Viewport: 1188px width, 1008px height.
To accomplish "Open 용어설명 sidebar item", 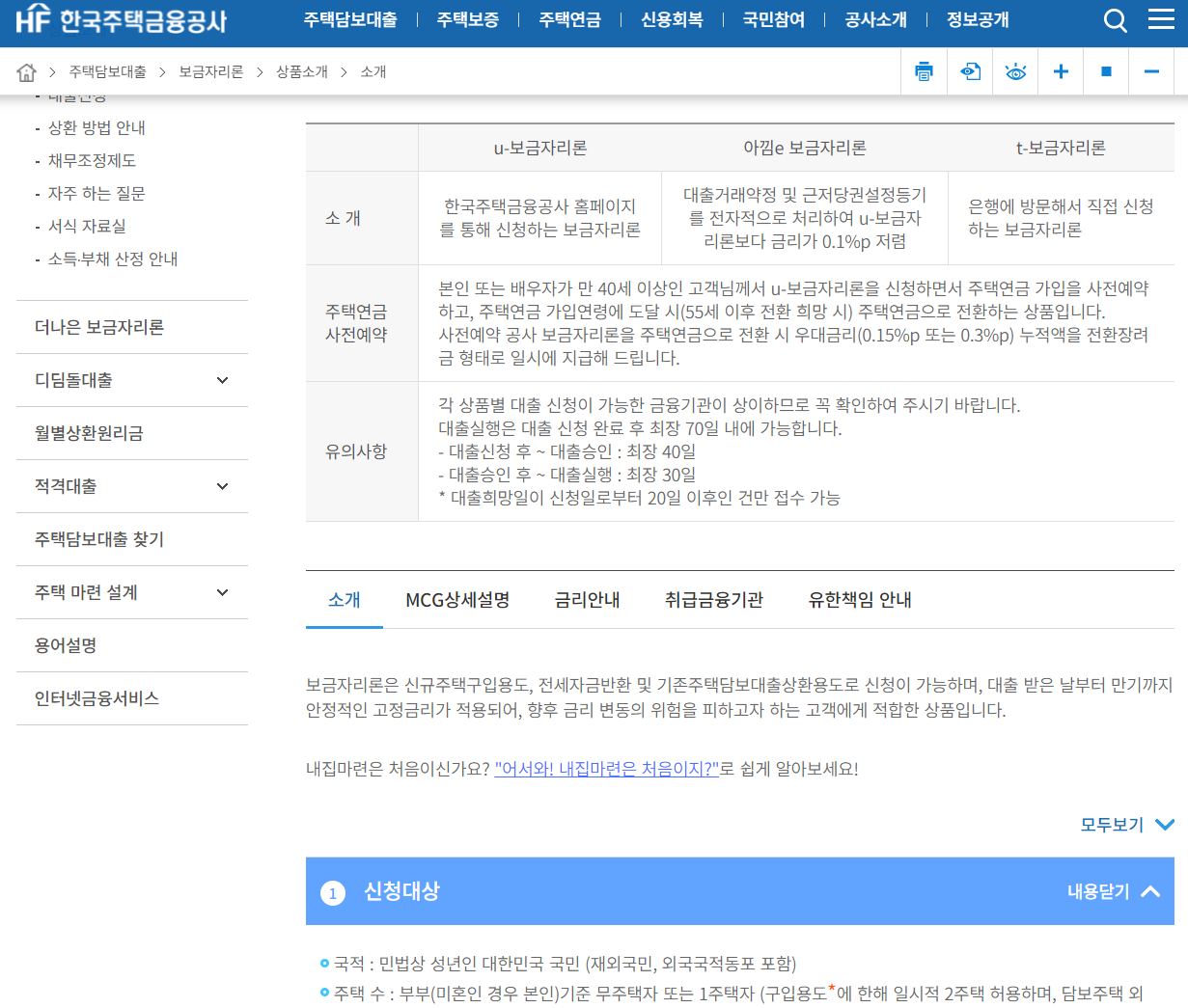I will tap(132, 645).
